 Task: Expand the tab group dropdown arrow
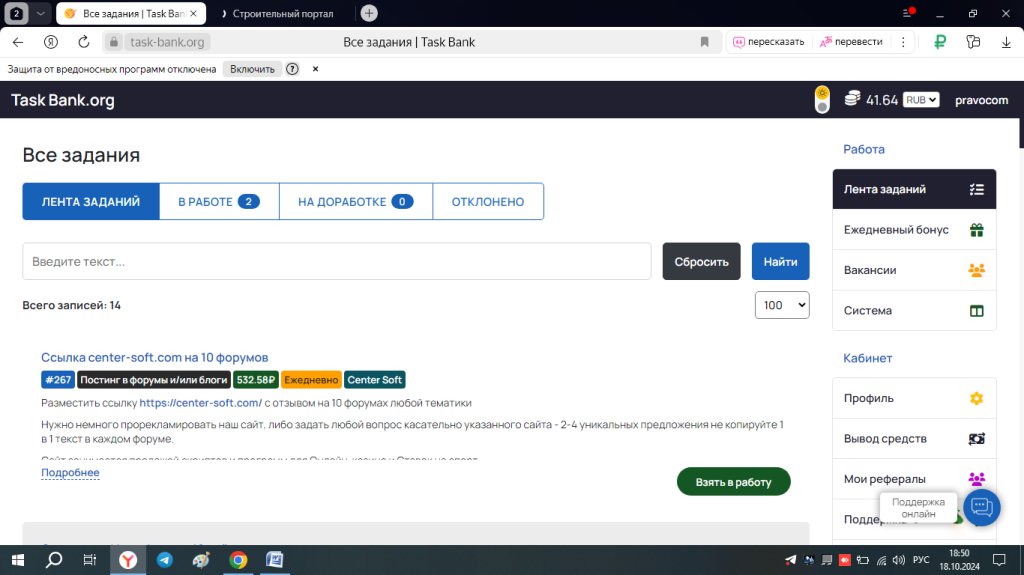click(40, 13)
